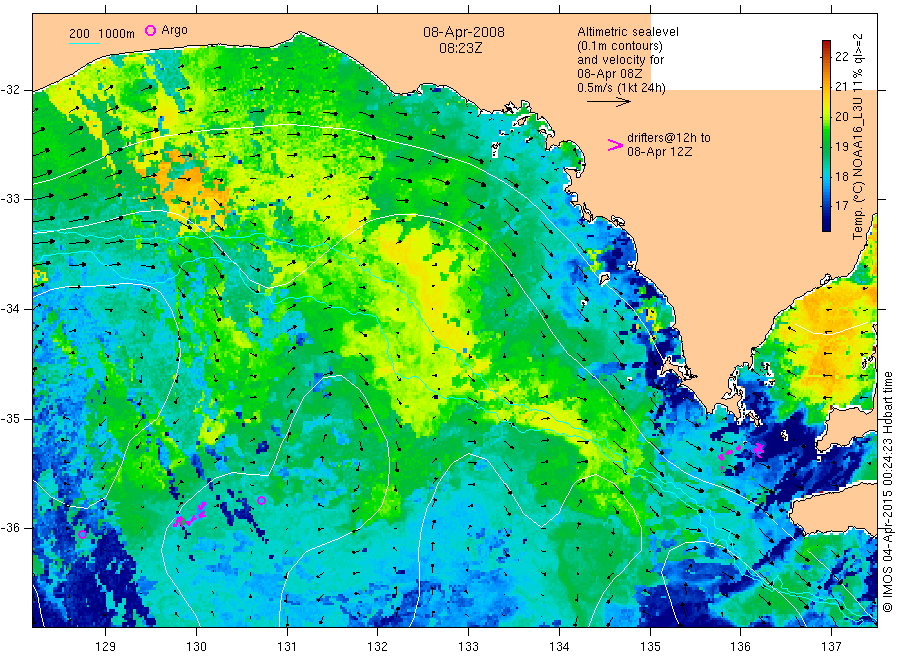
Task: Click the 19 label on temperature scale
Action: point(841,146)
